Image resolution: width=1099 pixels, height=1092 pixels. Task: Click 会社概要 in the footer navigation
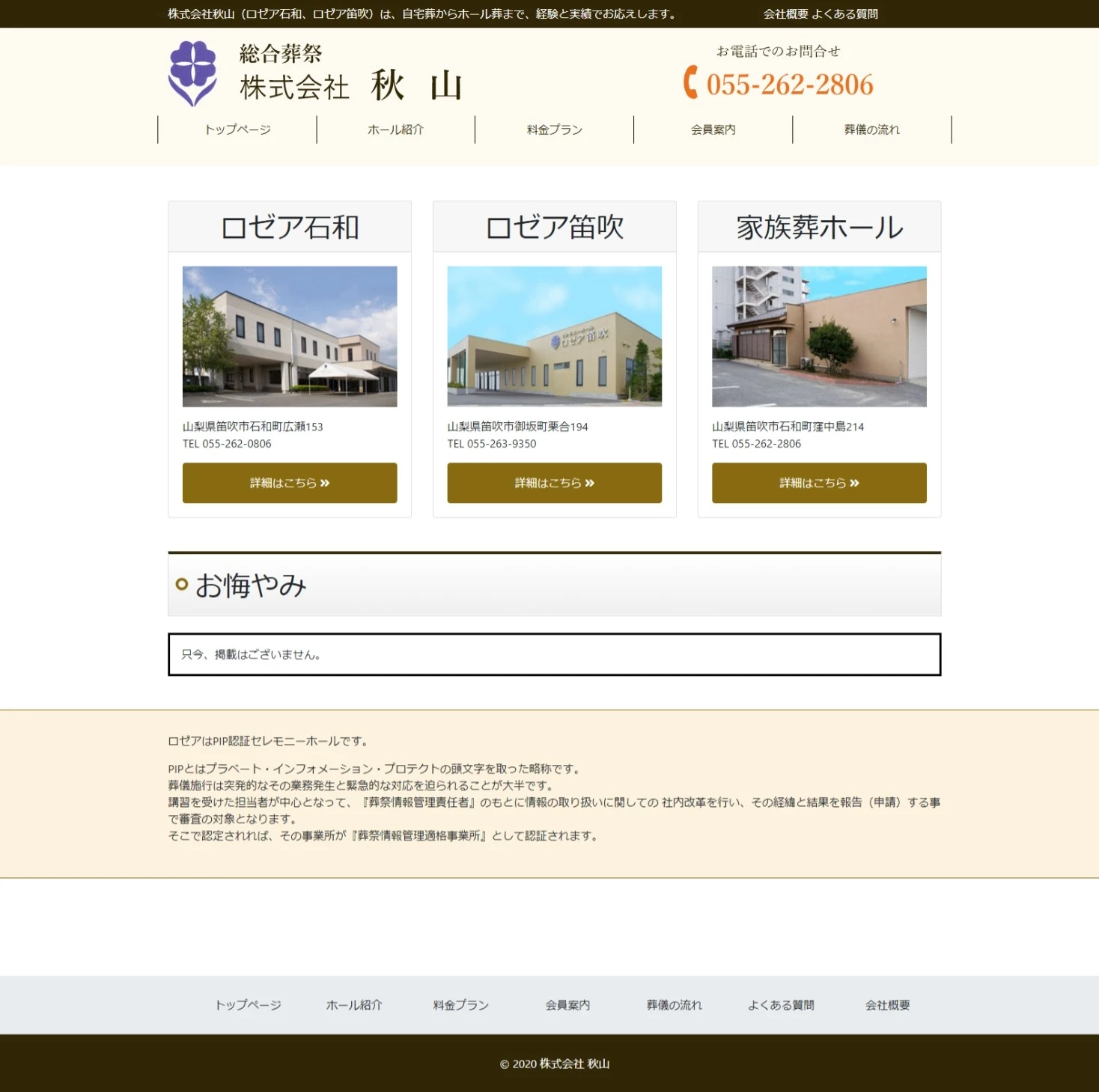point(887,1005)
